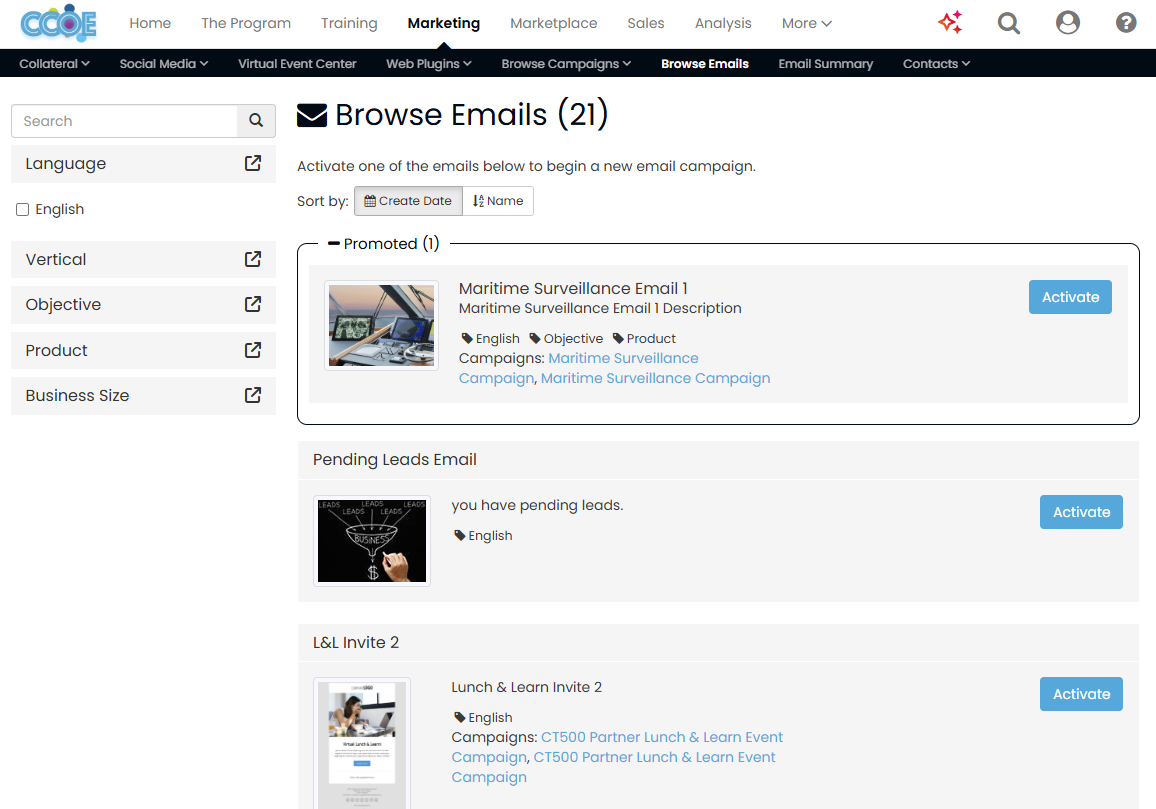Click English tag on Pending Leads Email
This screenshot has width=1156, height=809.
tap(483, 535)
